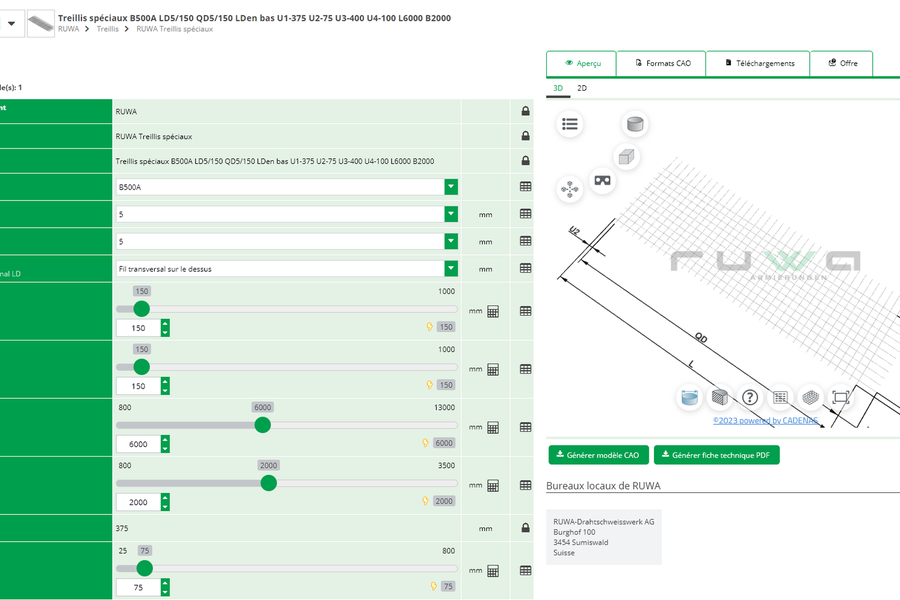Screen dimensions: 900x600
Task: Open the B500A dropdown
Action: 451,187
